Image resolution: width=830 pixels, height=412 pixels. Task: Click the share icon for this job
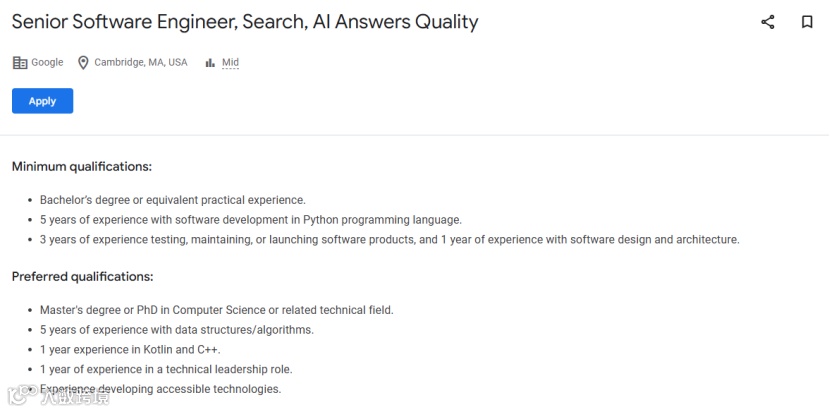[768, 22]
